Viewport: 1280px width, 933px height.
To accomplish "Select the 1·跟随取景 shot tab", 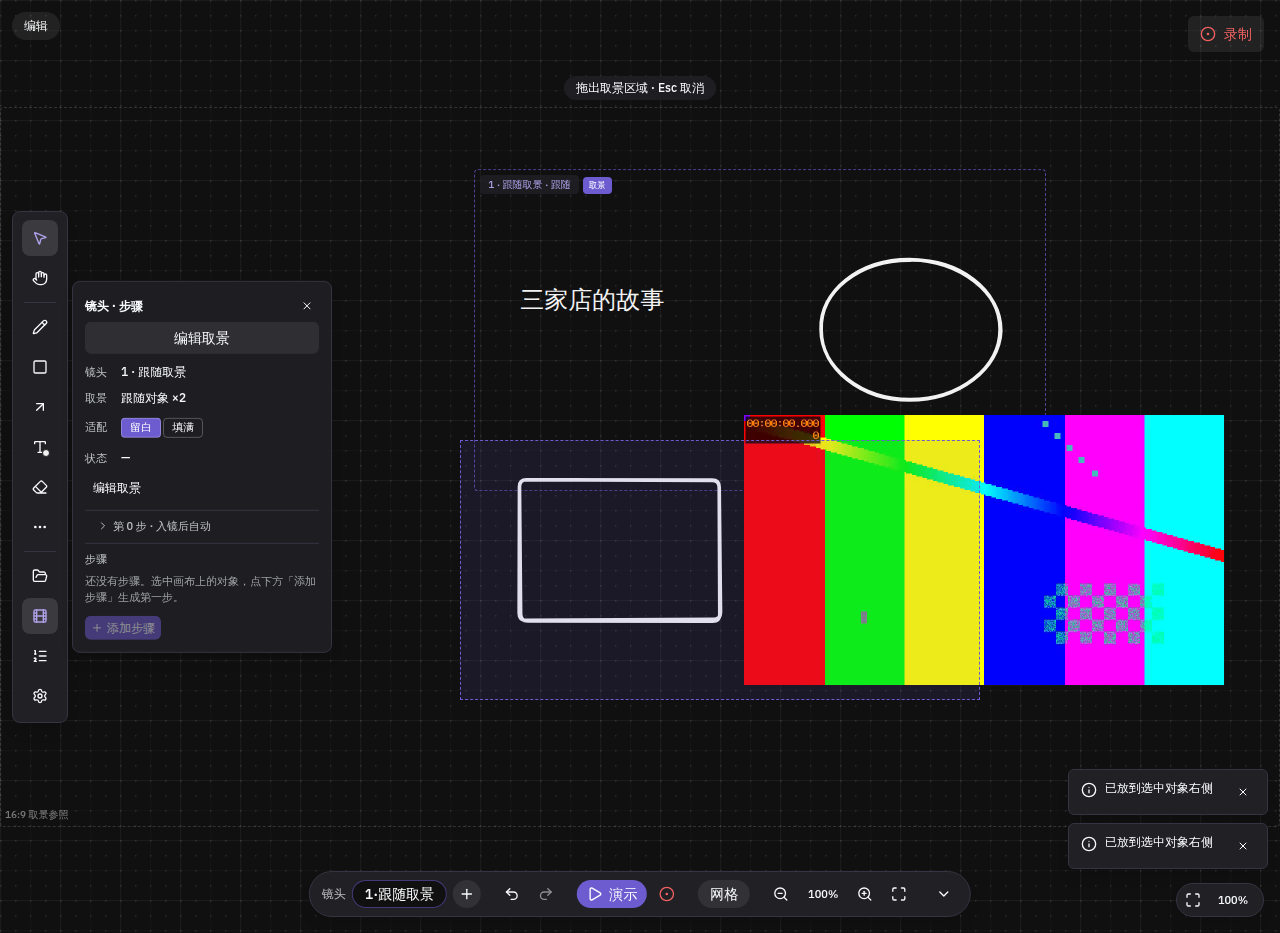I will tap(399, 894).
